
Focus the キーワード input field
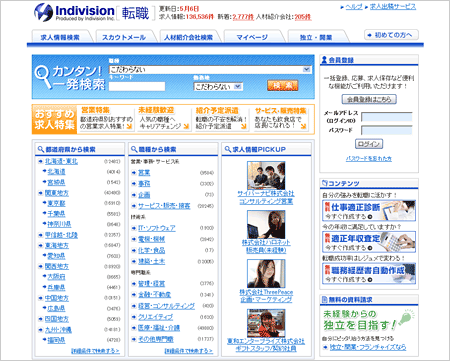[x=137, y=86]
